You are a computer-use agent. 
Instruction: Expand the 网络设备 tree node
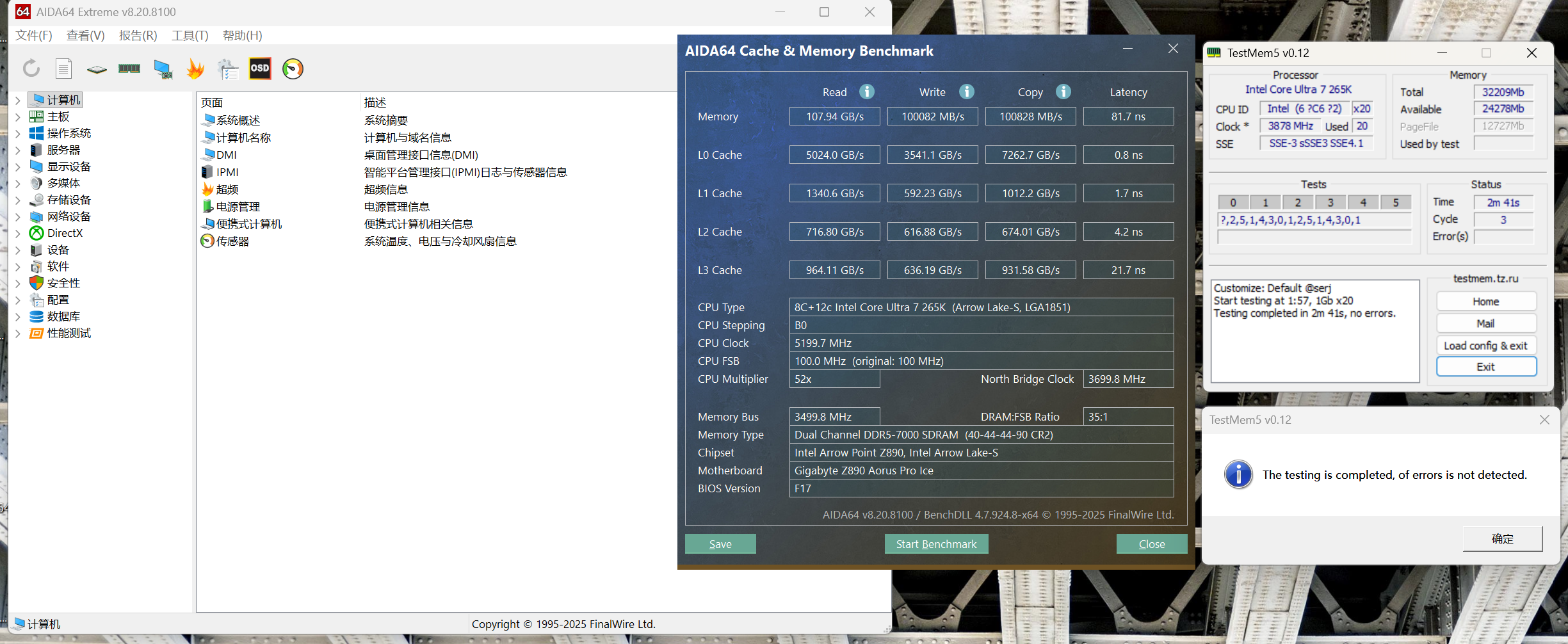[18, 216]
